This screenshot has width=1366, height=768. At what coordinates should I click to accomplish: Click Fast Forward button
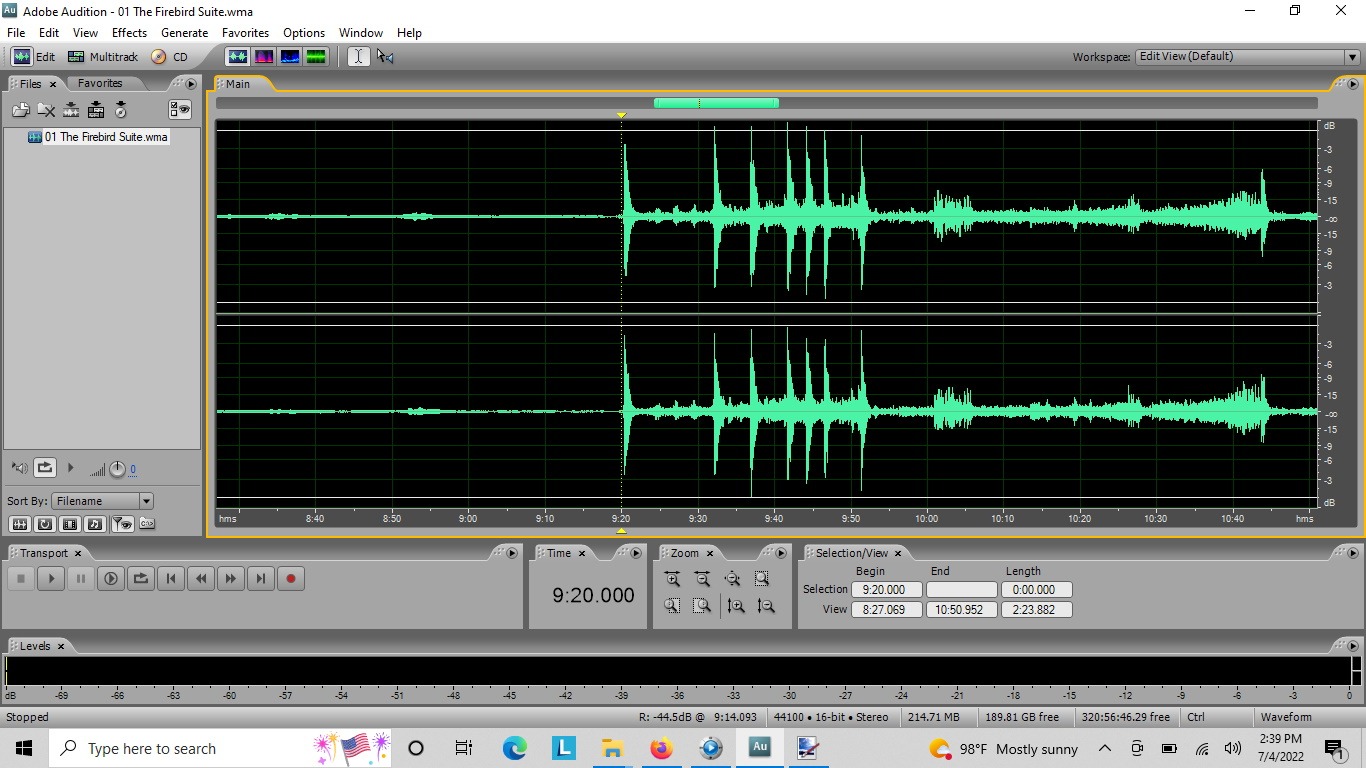click(x=231, y=578)
